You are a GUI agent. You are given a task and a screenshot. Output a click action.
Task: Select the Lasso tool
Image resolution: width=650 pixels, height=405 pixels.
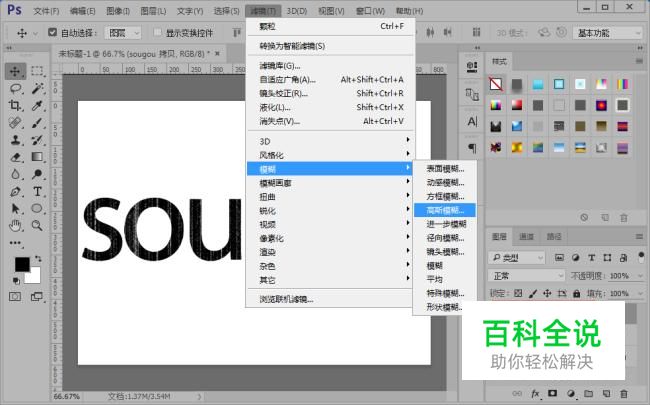(15, 88)
